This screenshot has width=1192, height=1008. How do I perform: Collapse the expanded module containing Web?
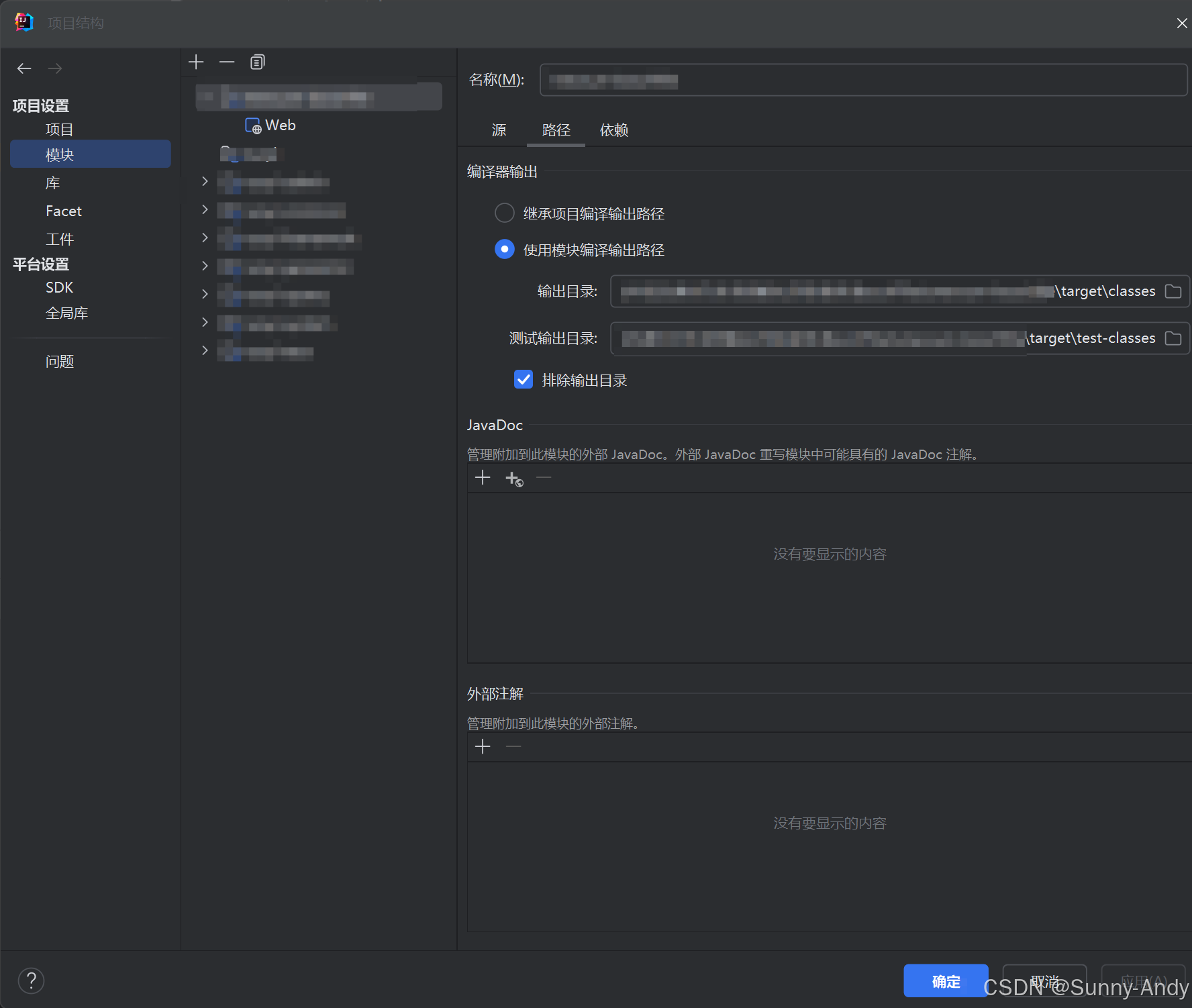pos(205,96)
